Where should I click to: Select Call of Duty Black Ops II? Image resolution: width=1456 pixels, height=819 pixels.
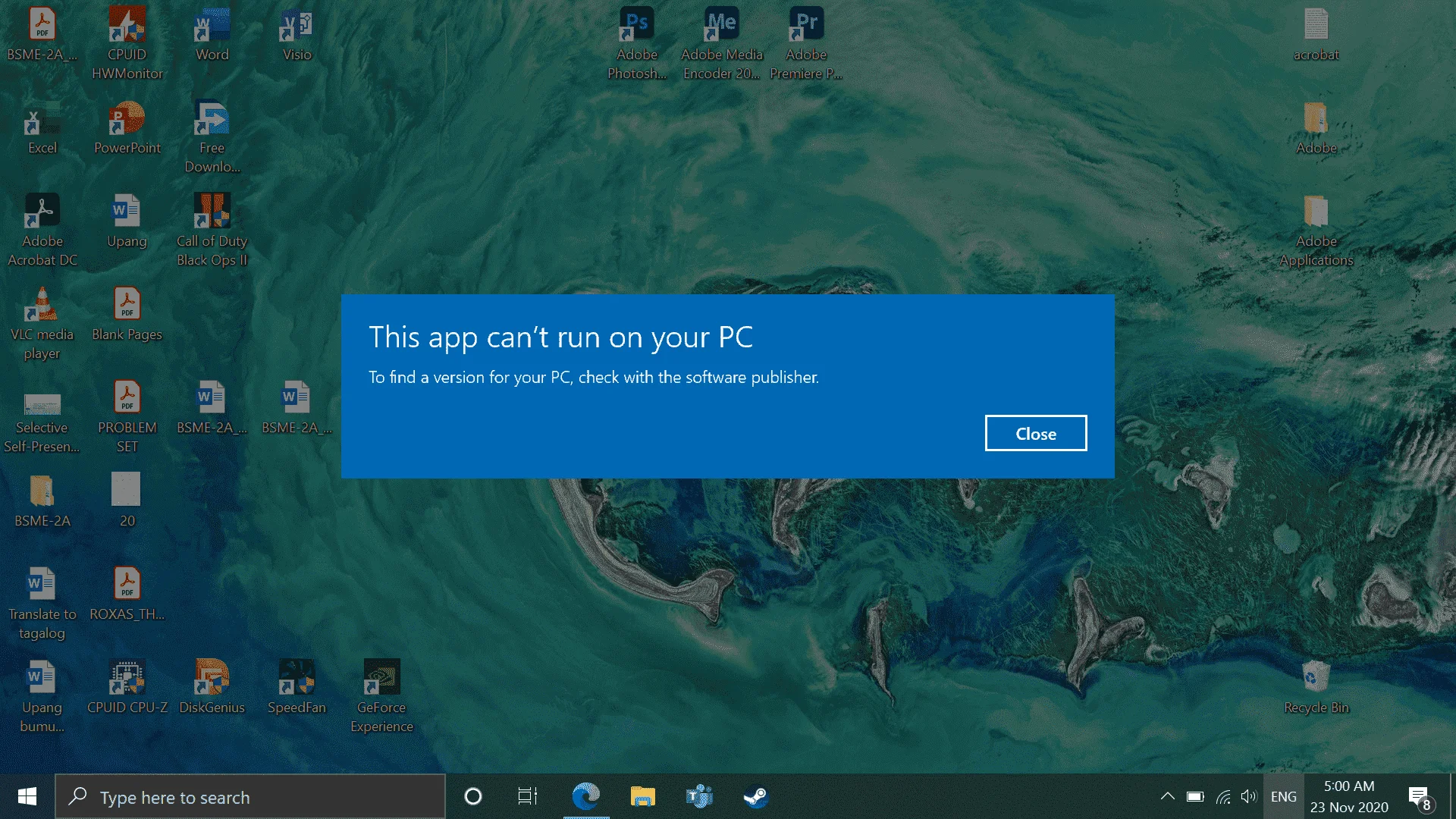click(x=212, y=230)
